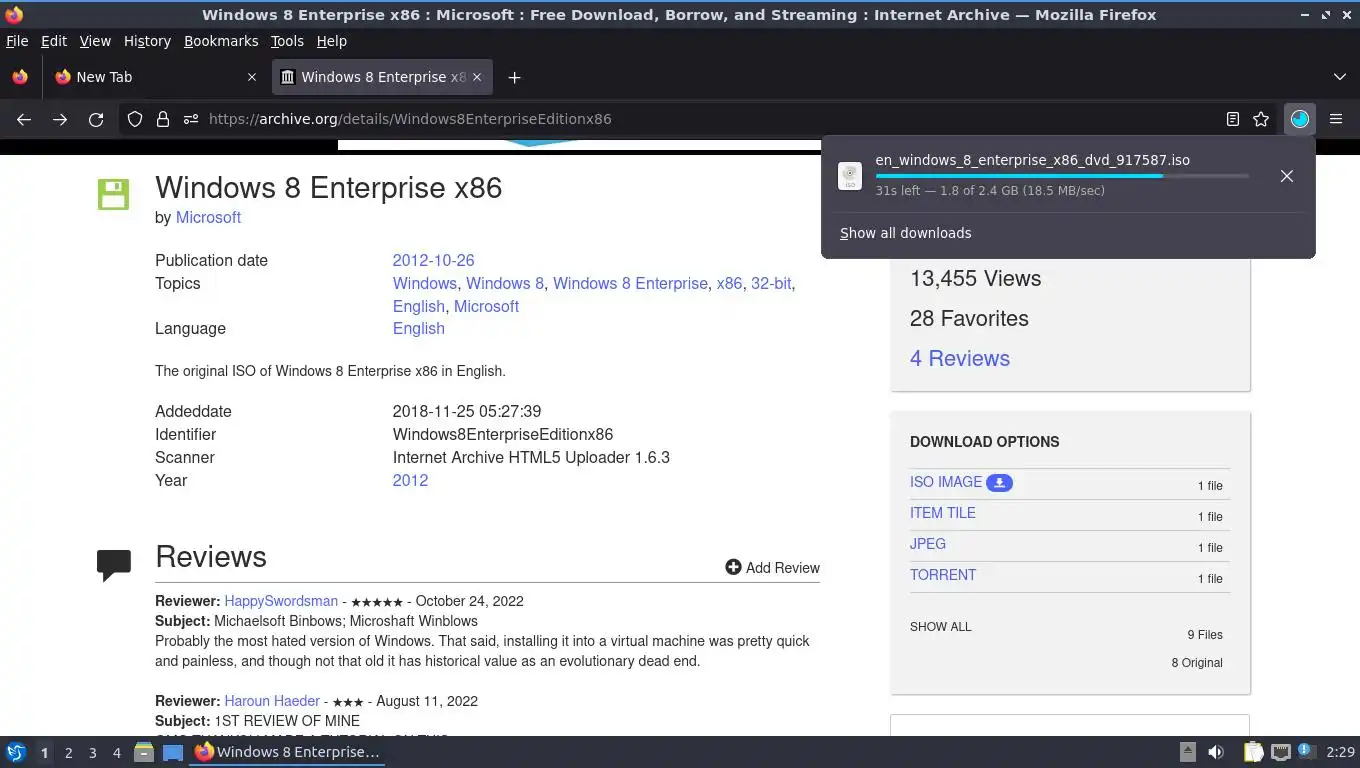Click the removable media eject tray icon

click(x=1188, y=752)
